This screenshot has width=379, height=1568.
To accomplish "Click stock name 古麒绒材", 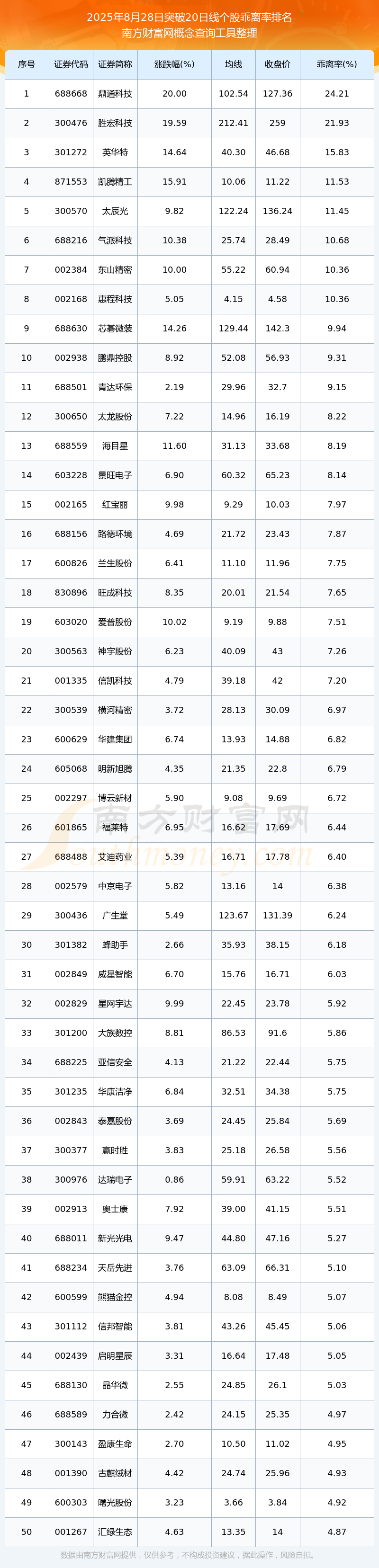I will [115, 1474].
